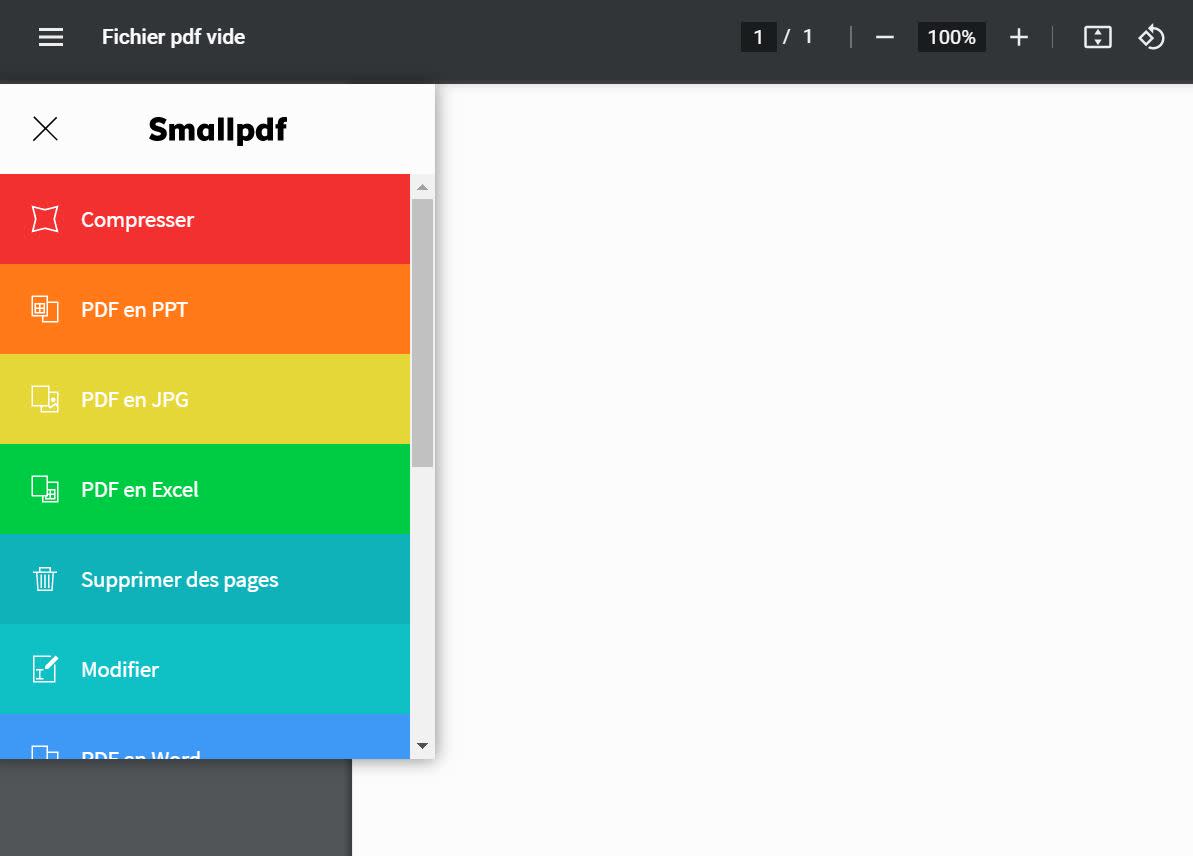The height and width of the screenshot is (856, 1193).
Task: Select the trash icon for Supprimer des pages
Action: (x=45, y=579)
